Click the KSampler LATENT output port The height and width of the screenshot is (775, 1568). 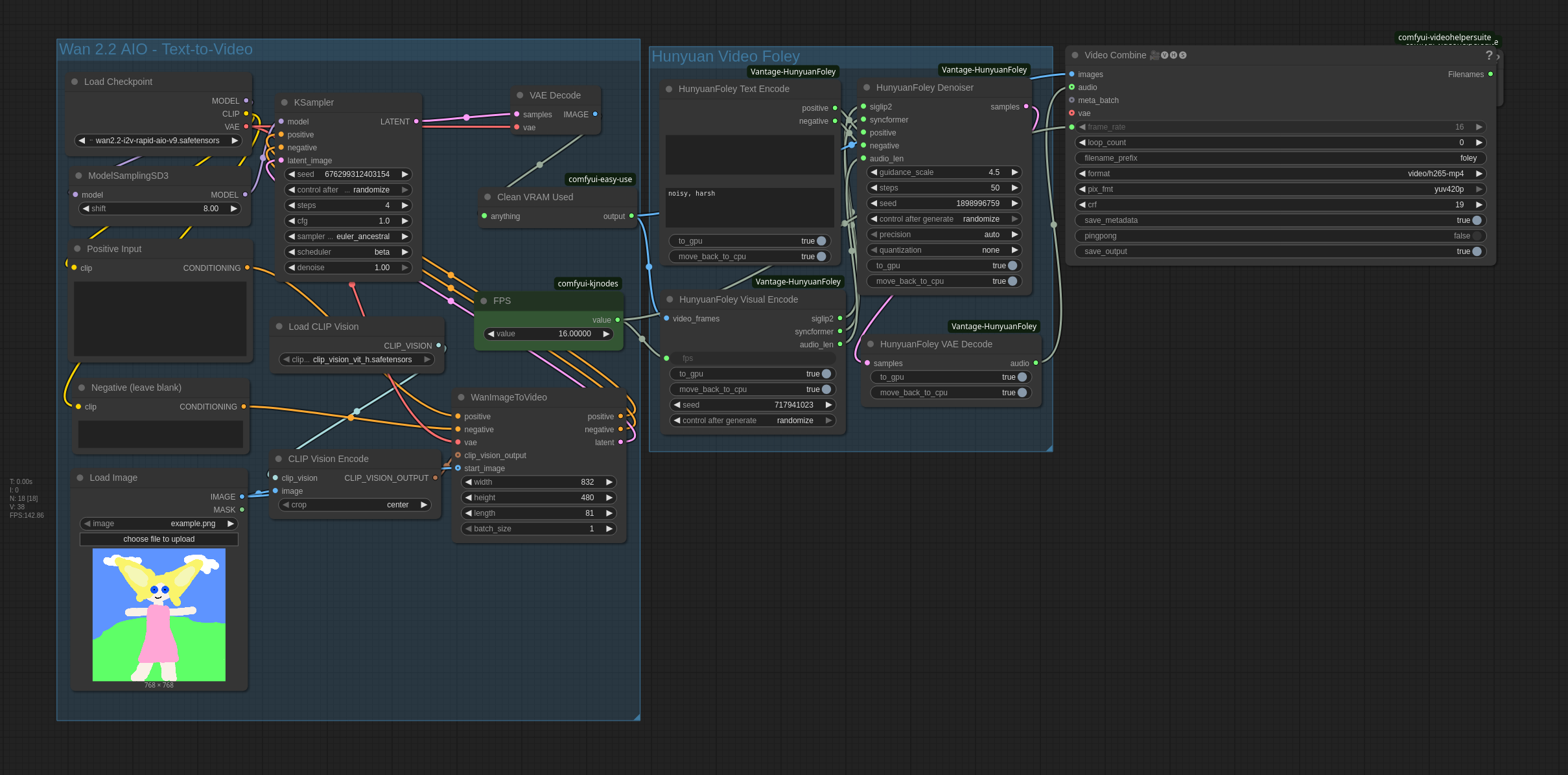pyautogui.click(x=416, y=121)
